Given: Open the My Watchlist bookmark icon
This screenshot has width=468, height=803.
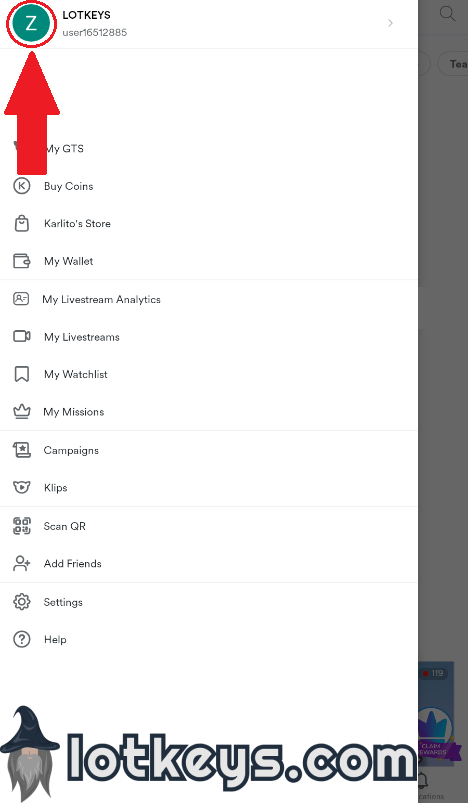Looking at the screenshot, I should (22, 374).
